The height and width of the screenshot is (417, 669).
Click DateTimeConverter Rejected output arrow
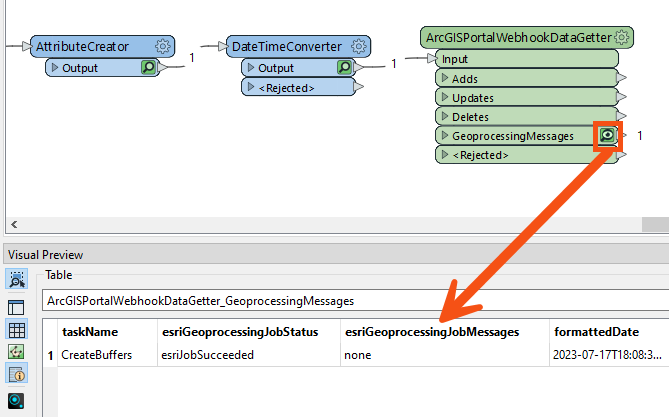pyautogui.click(x=359, y=87)
